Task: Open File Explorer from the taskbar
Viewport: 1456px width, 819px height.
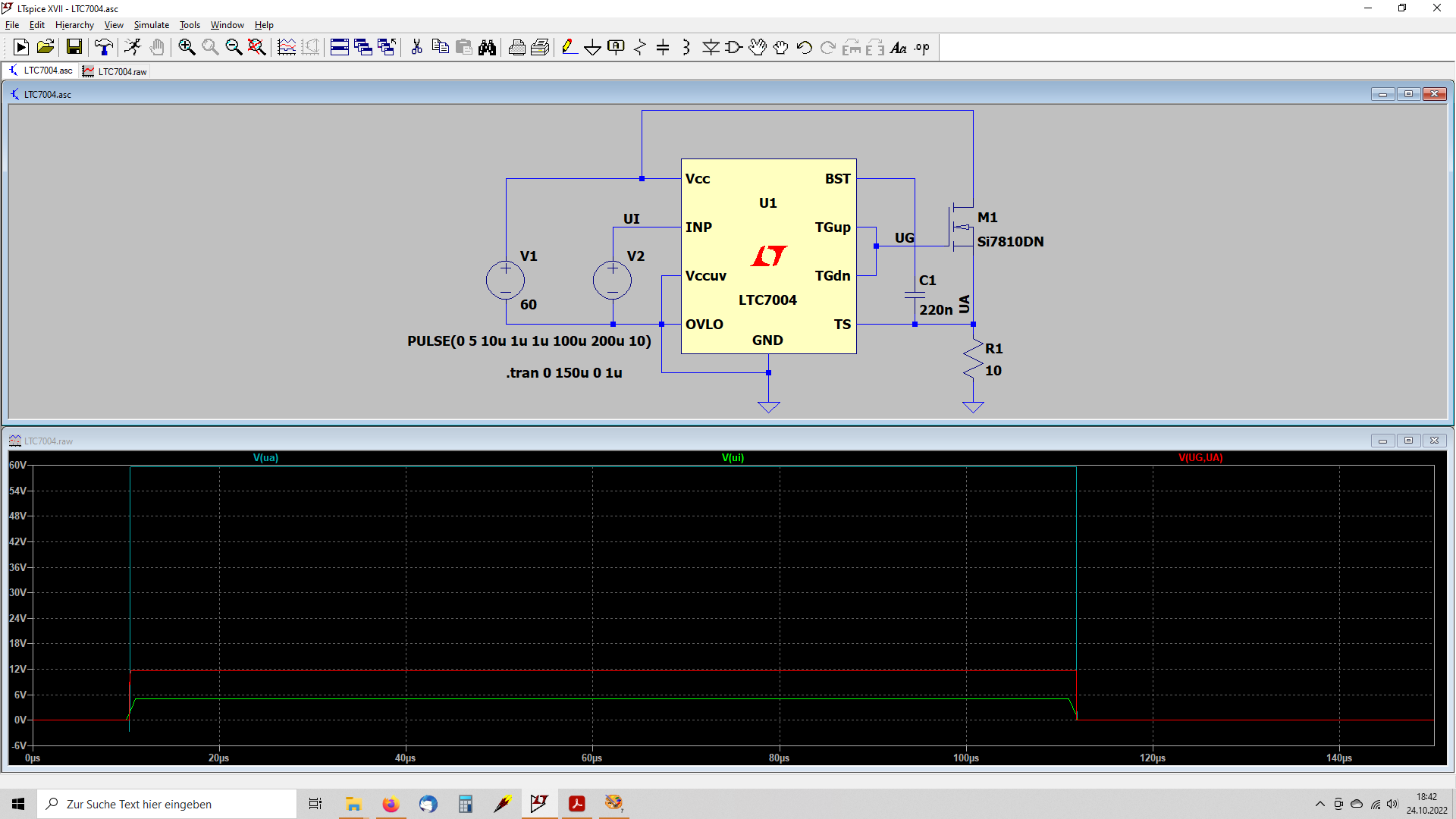Action: click(x=353, y=804)
